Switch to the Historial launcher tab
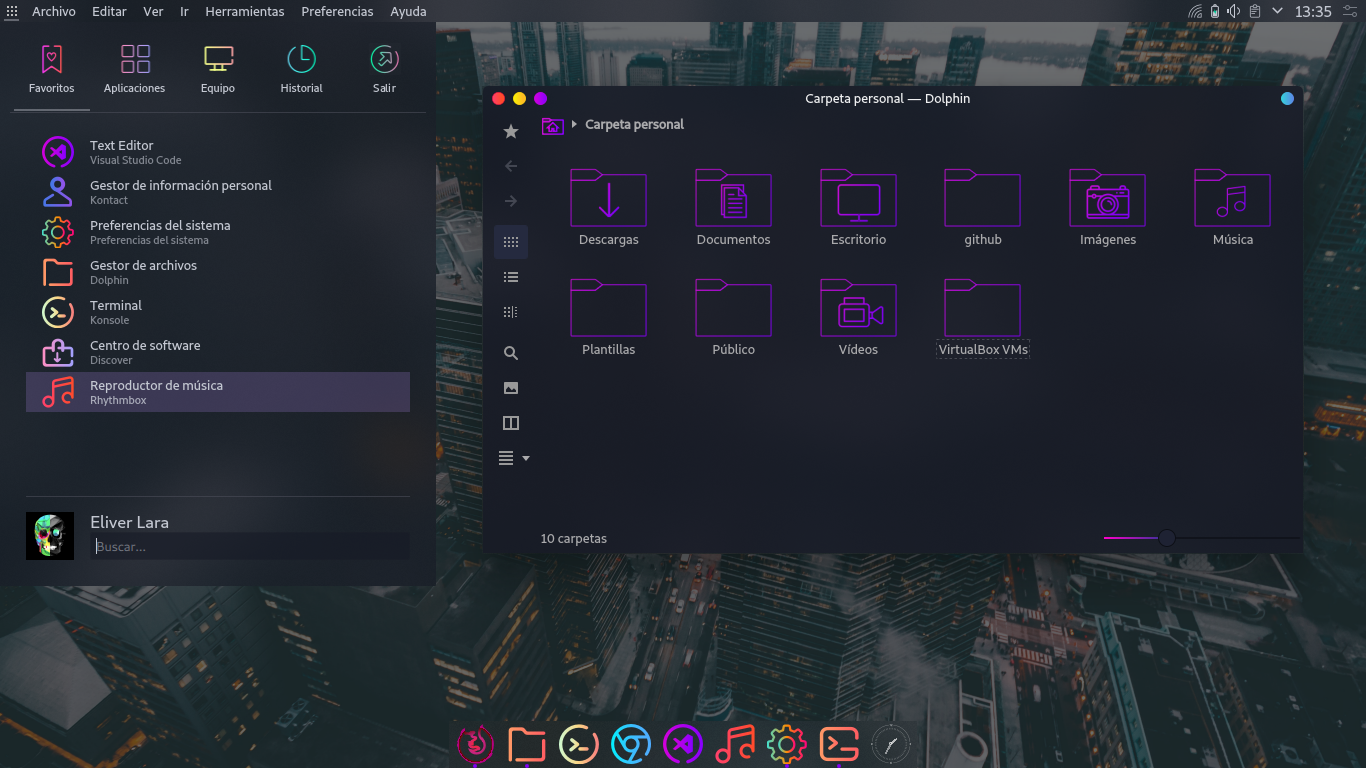Viewport: 1366px width, 768px height. pyautogui.click(x=301, y=69)
